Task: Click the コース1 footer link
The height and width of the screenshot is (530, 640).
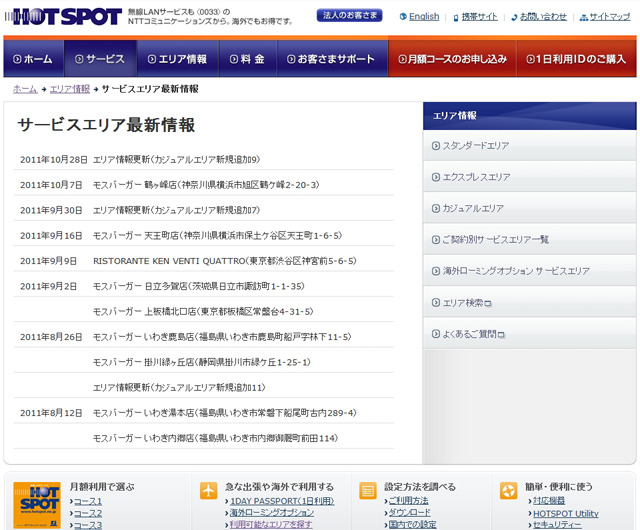Action: 88,501
